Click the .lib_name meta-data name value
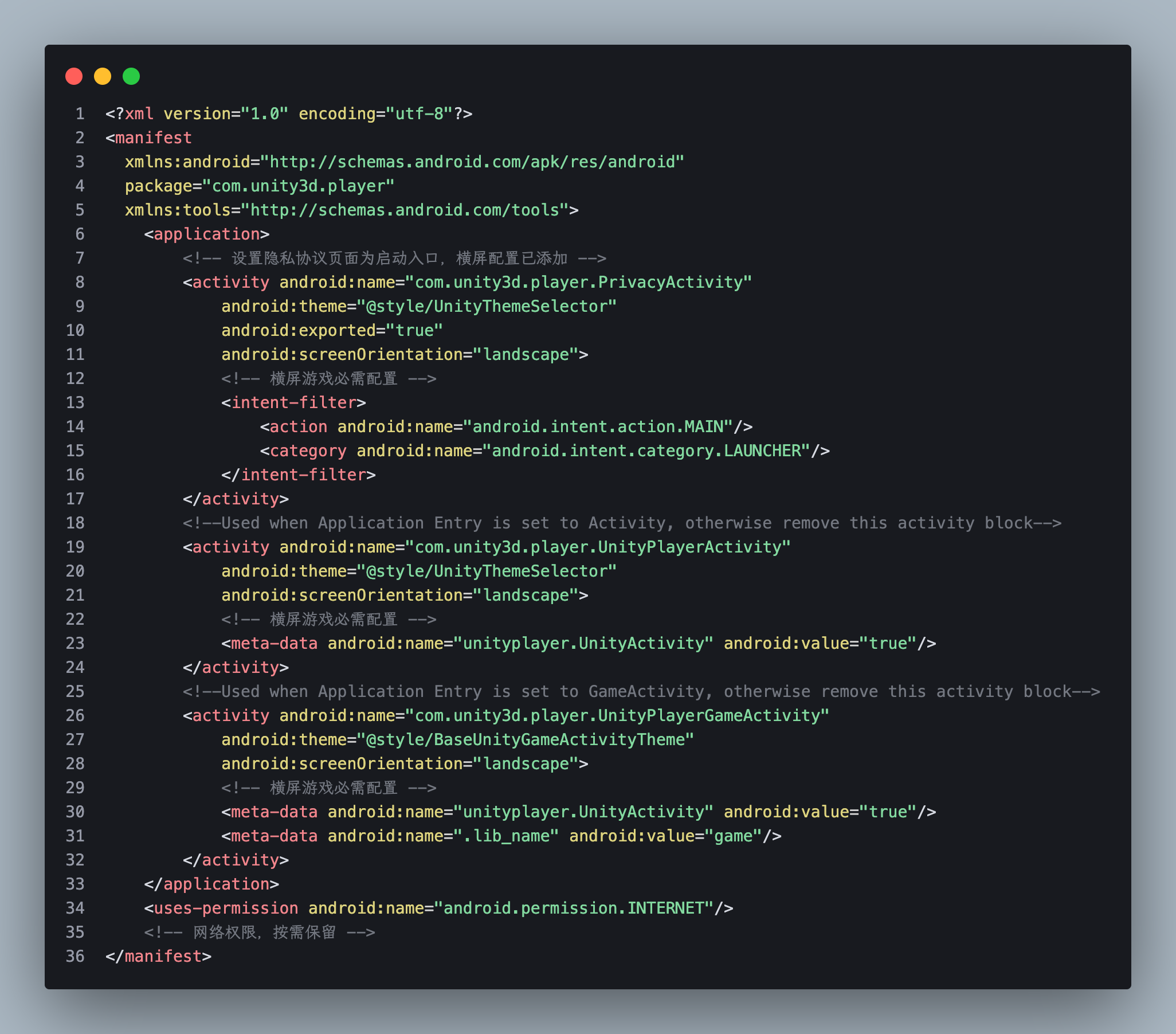The image size is (1176, 1034). (506, 836)
